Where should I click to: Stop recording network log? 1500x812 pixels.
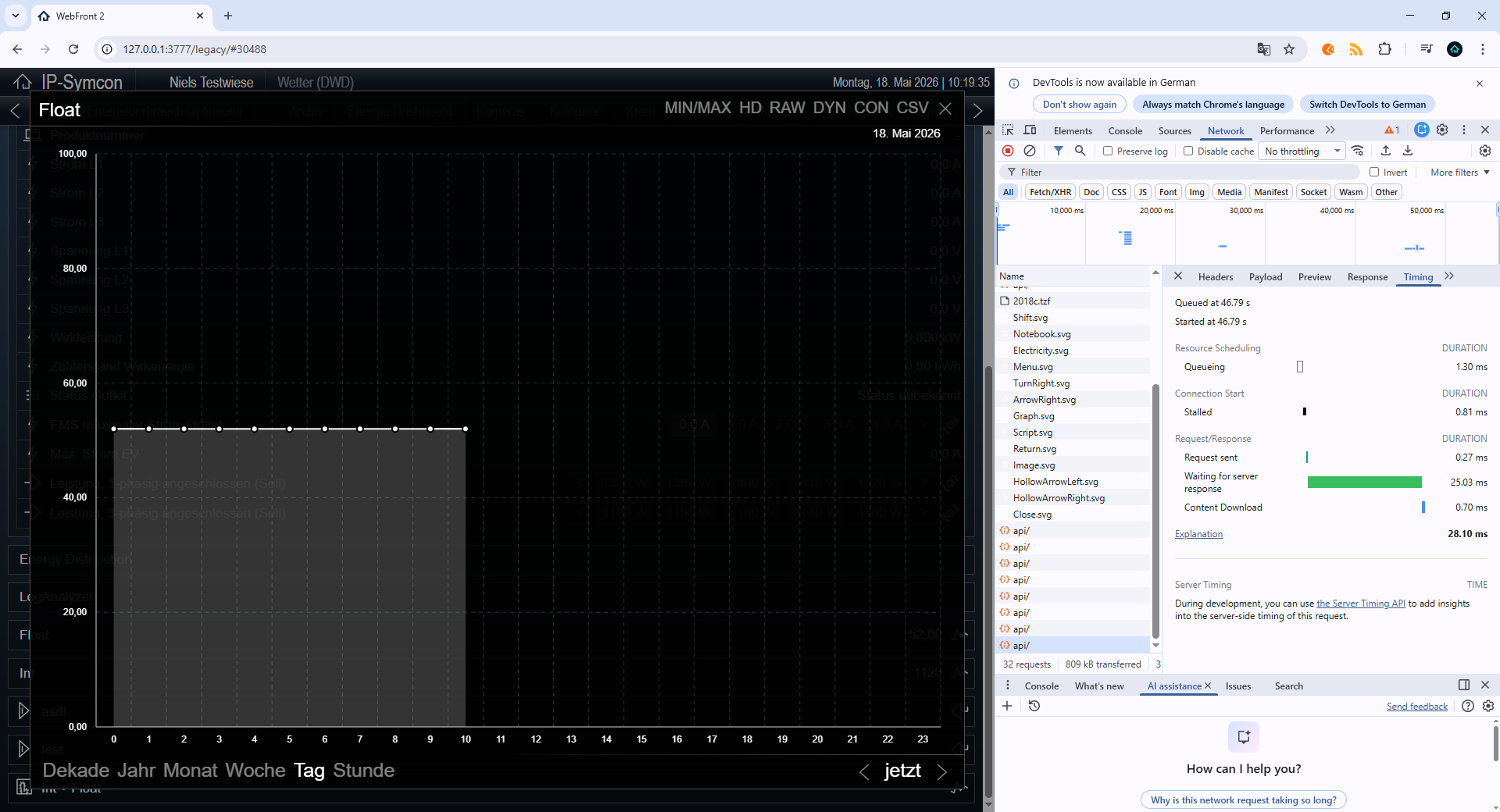(x=1008, y=151)
